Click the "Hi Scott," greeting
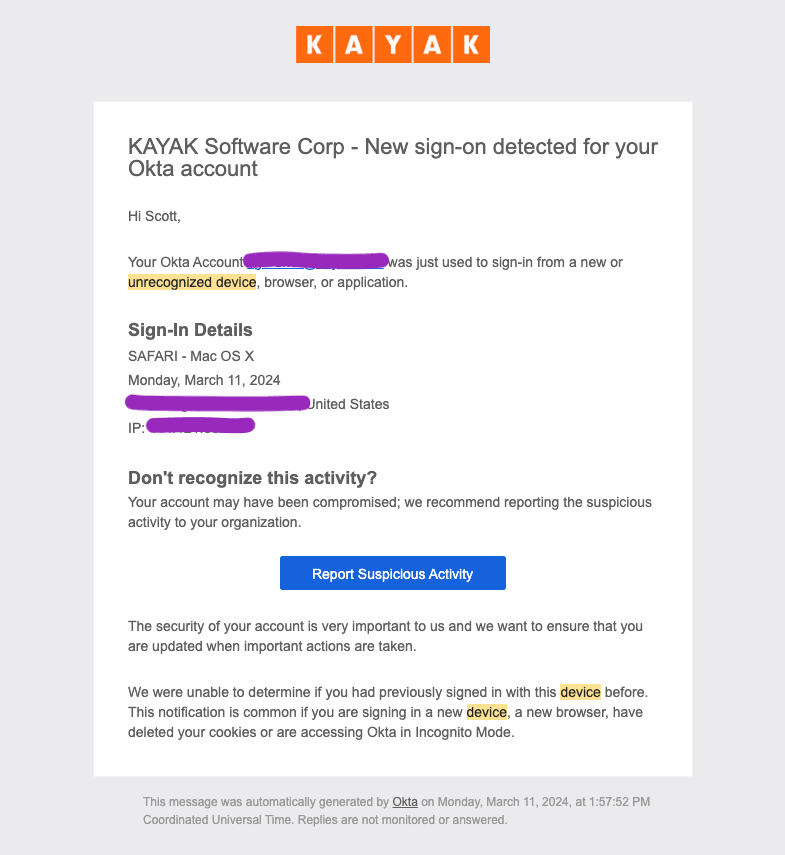The width and height of the screenshot is (785, 855). [x=151, y=215]
